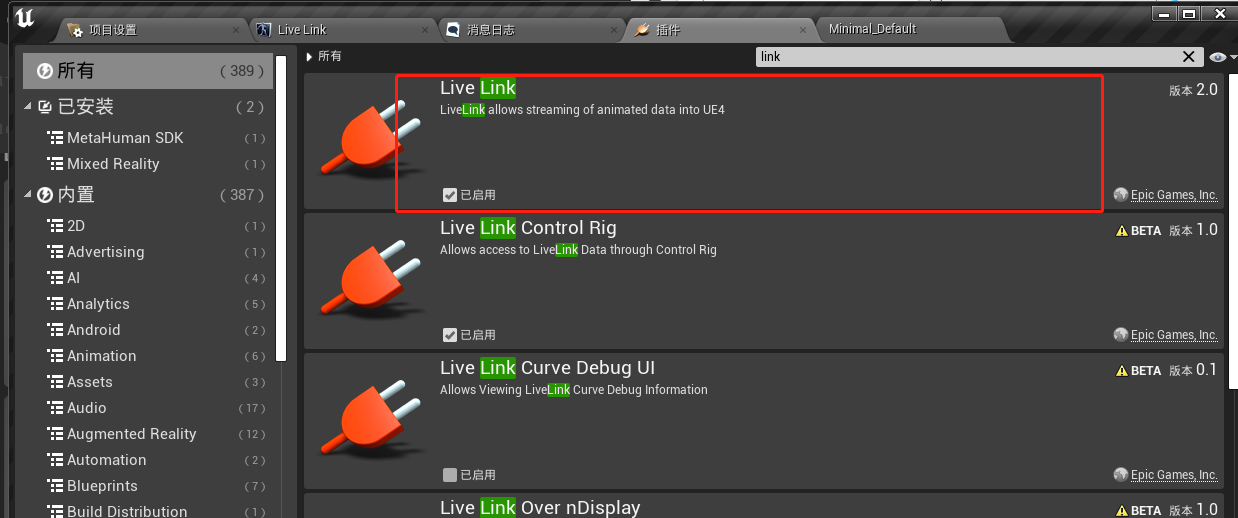Screen dimensions: 1238x518
Task: Click the Live Link Control Rig thumbnail
Action: pos(370,281)
